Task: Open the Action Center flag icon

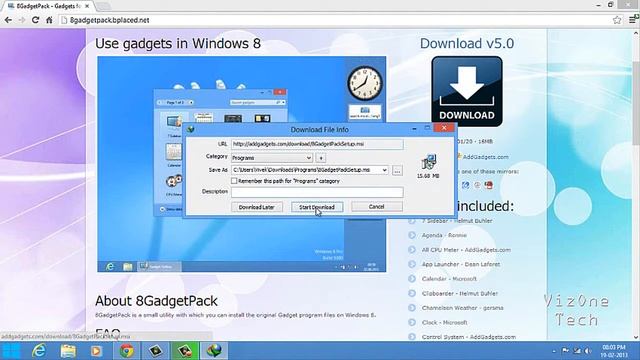Action: tap(566, 351)
